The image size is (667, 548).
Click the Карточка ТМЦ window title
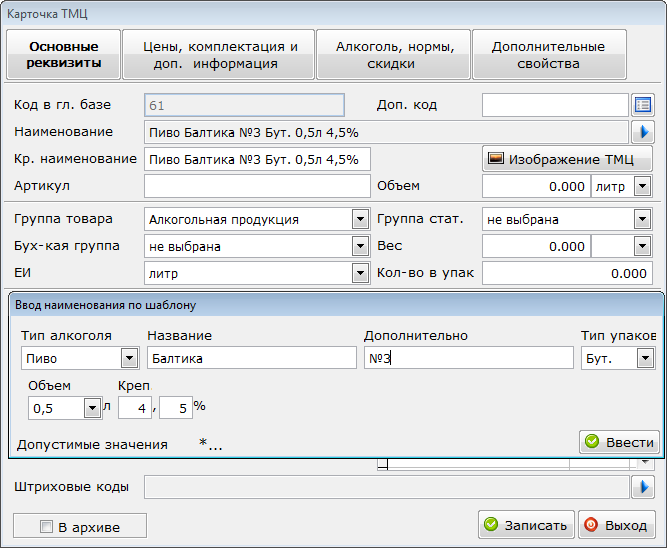pyautogui.click(x=47, y=14)
